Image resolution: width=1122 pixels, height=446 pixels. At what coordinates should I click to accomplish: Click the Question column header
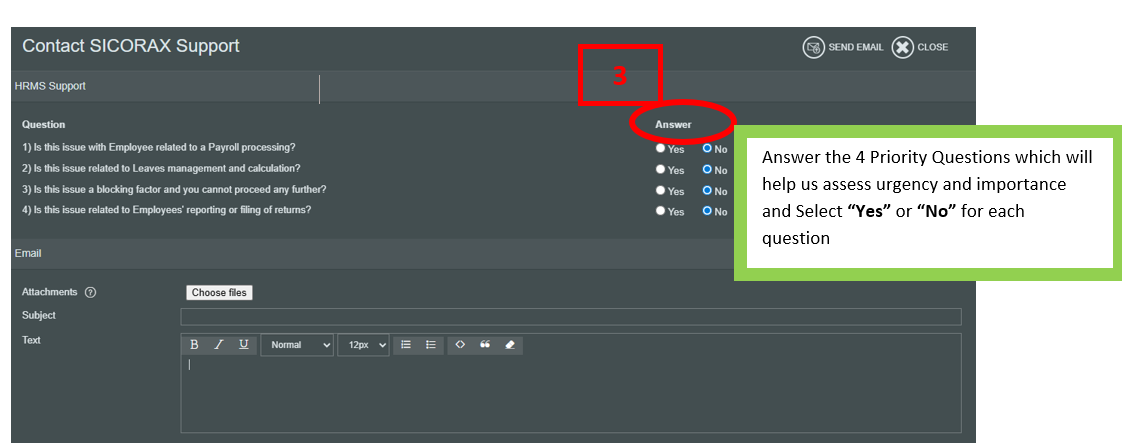[44, 125]
